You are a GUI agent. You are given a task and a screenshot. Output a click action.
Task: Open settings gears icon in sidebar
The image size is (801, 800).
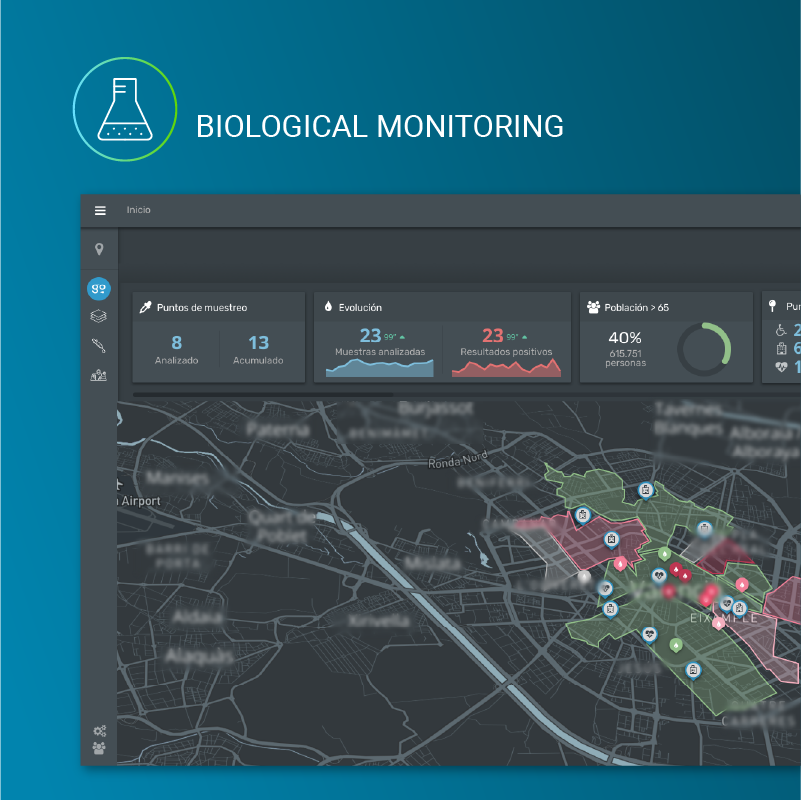(99, 731)
